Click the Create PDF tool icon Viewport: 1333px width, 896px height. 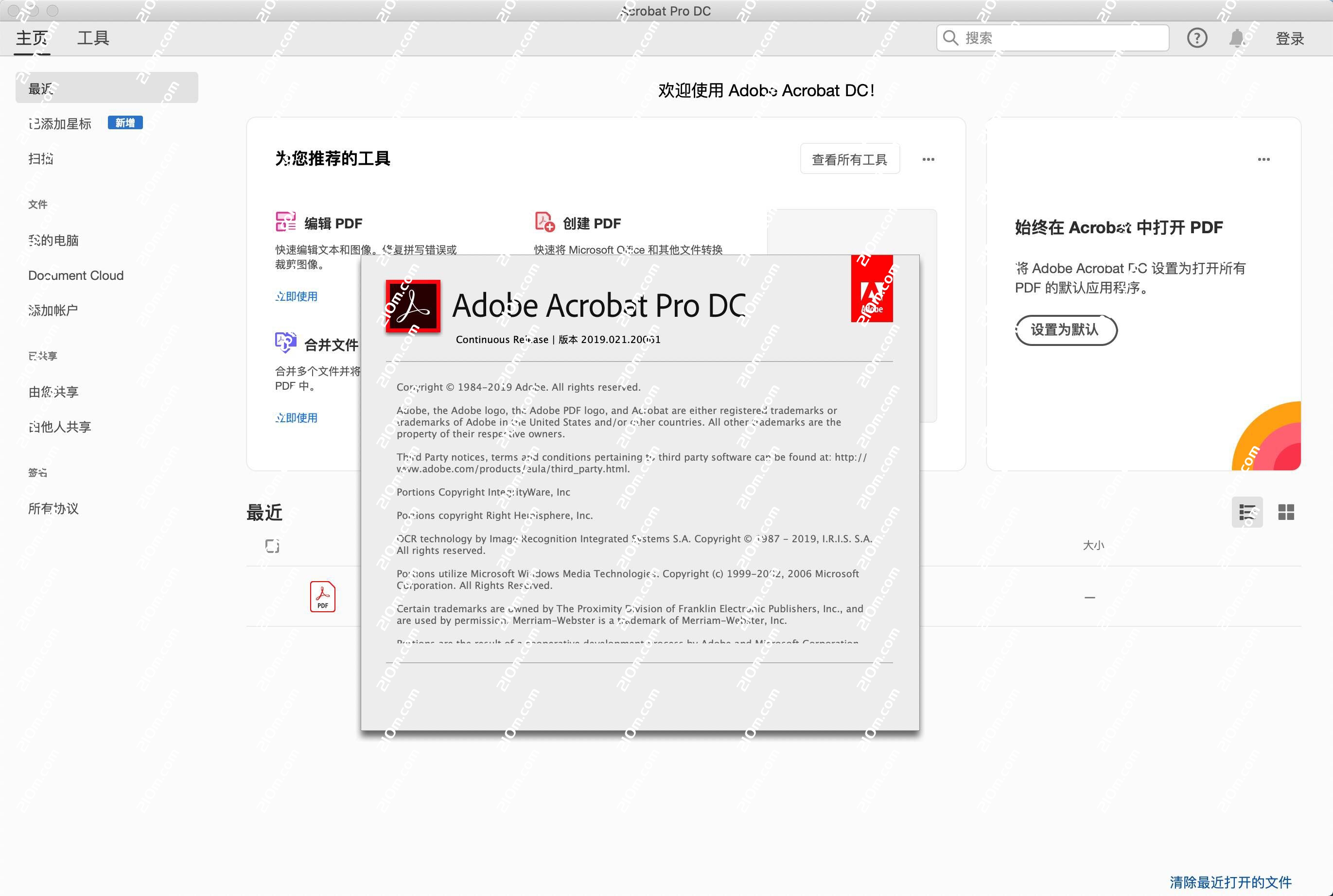coord(544,222)
